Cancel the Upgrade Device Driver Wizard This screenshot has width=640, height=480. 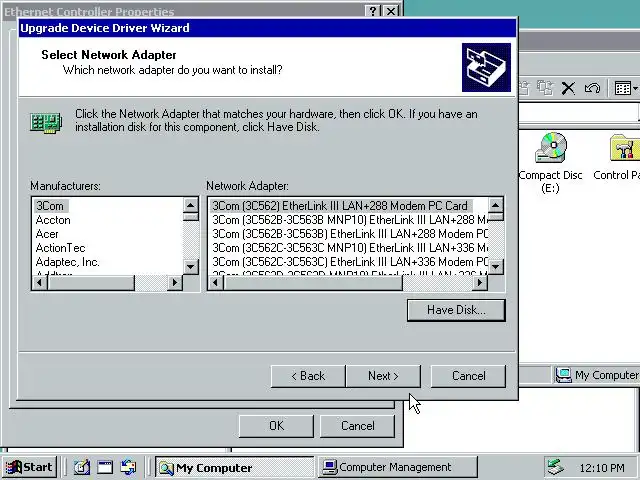(468, 376)
